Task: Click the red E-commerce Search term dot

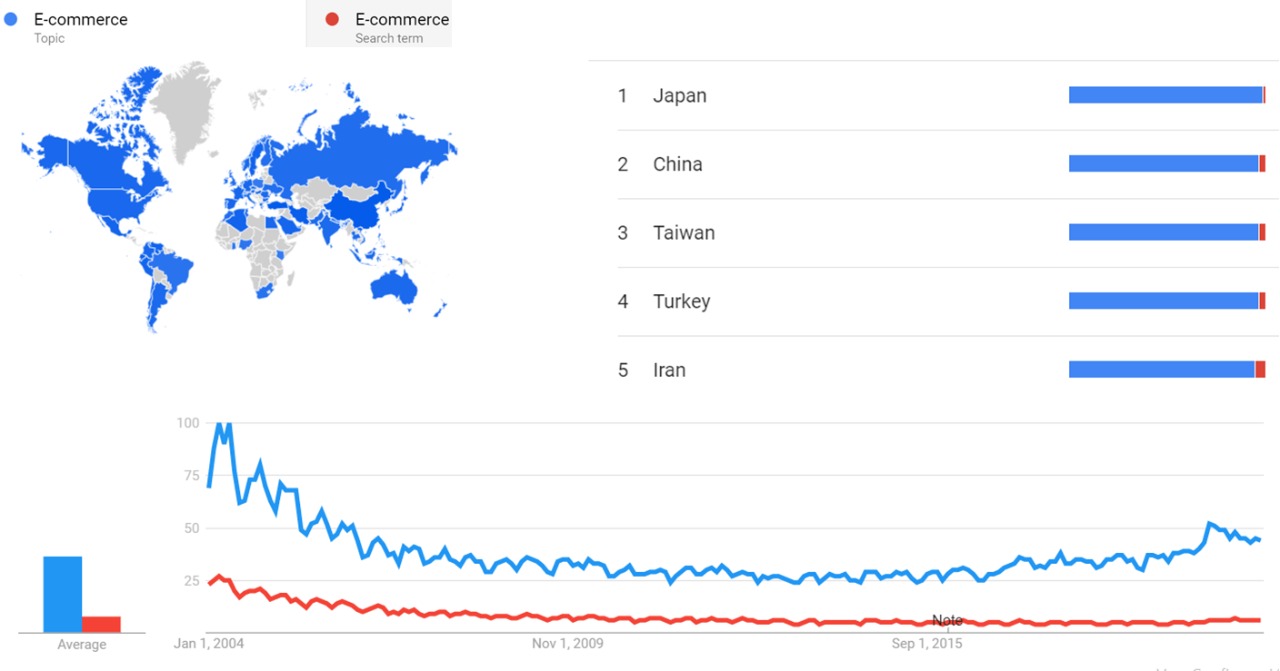Action: 333,19
